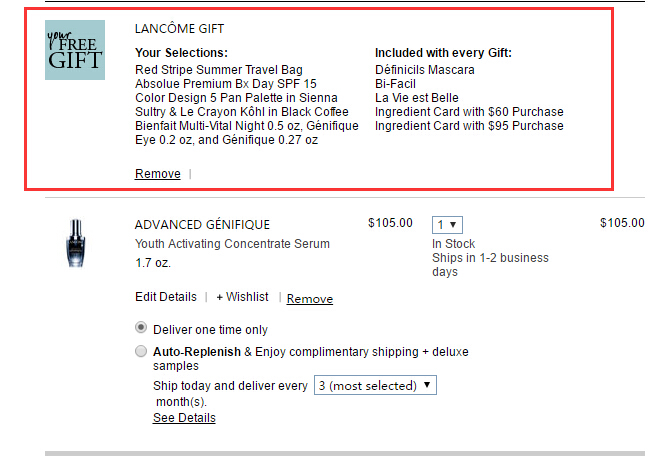Click the Auto-Replenish bold label text
The image size is (661, 456).
tap(197, 351)
